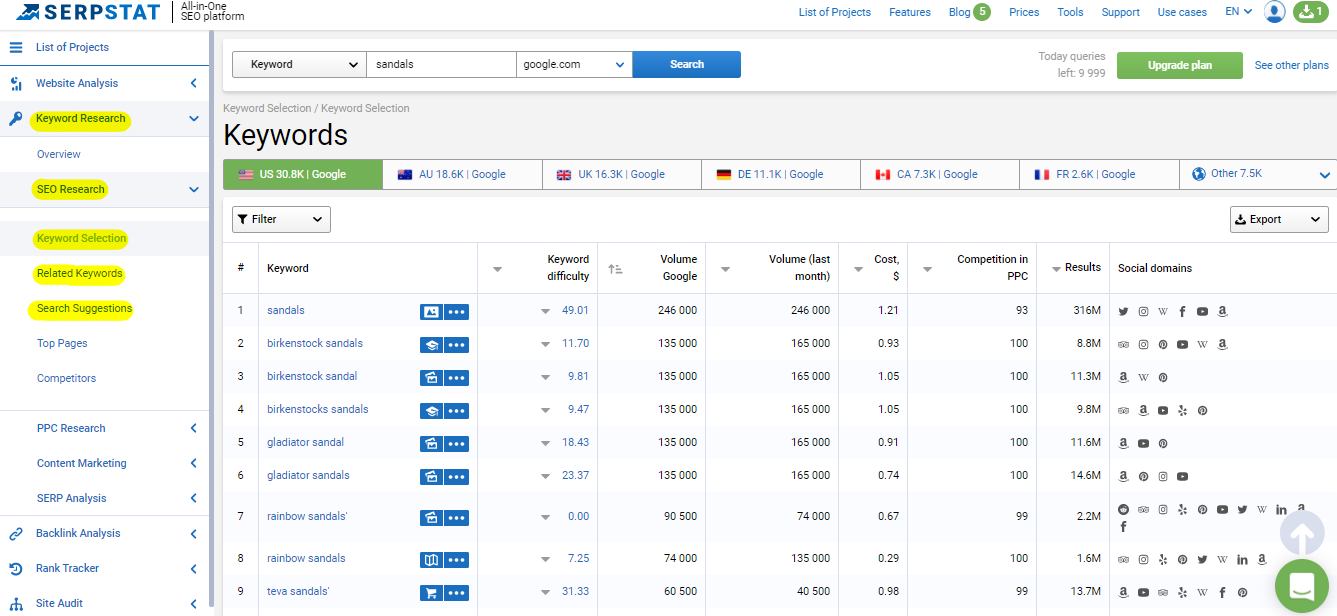This screenshot has height=616, width=1337.
Task: Click Facebook icon in the sandals row
Action: pos(1182,311)
